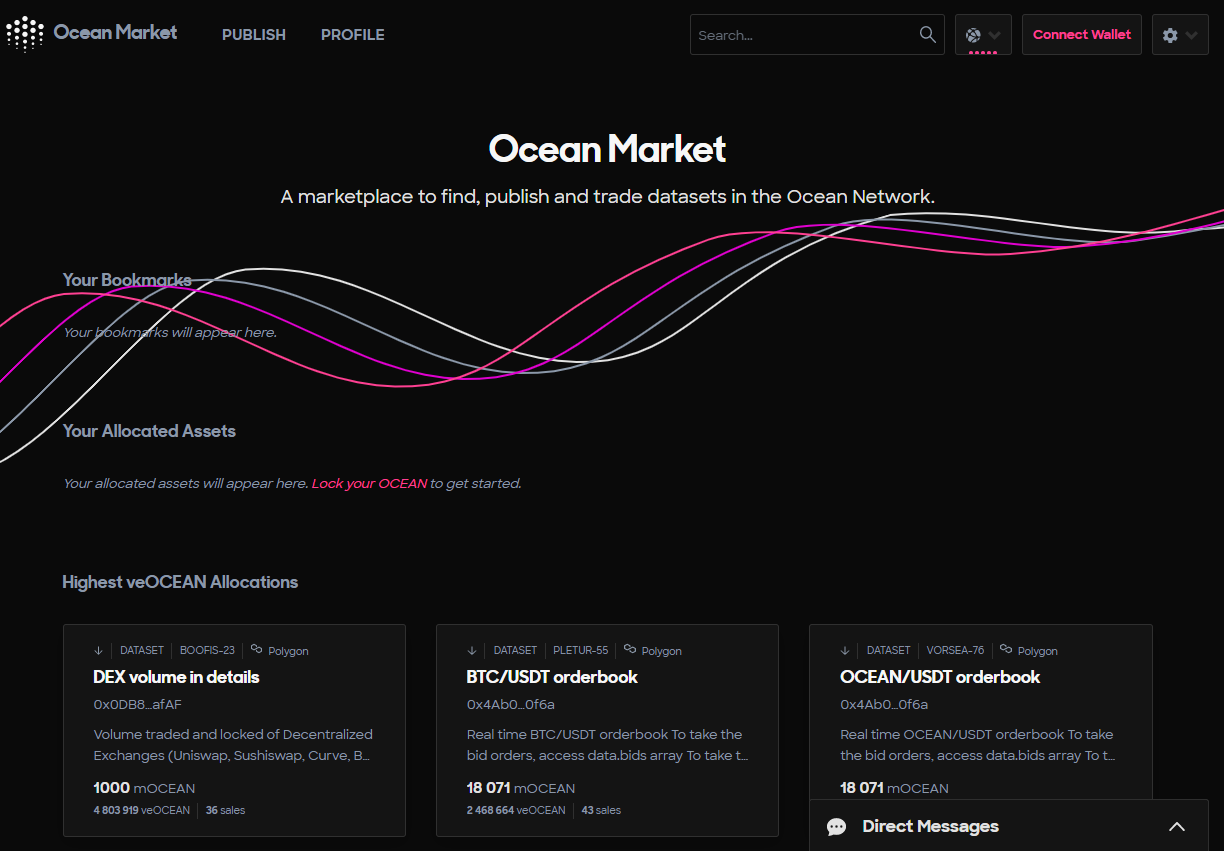Open the settings gear dropdown

pos(1180,35)
